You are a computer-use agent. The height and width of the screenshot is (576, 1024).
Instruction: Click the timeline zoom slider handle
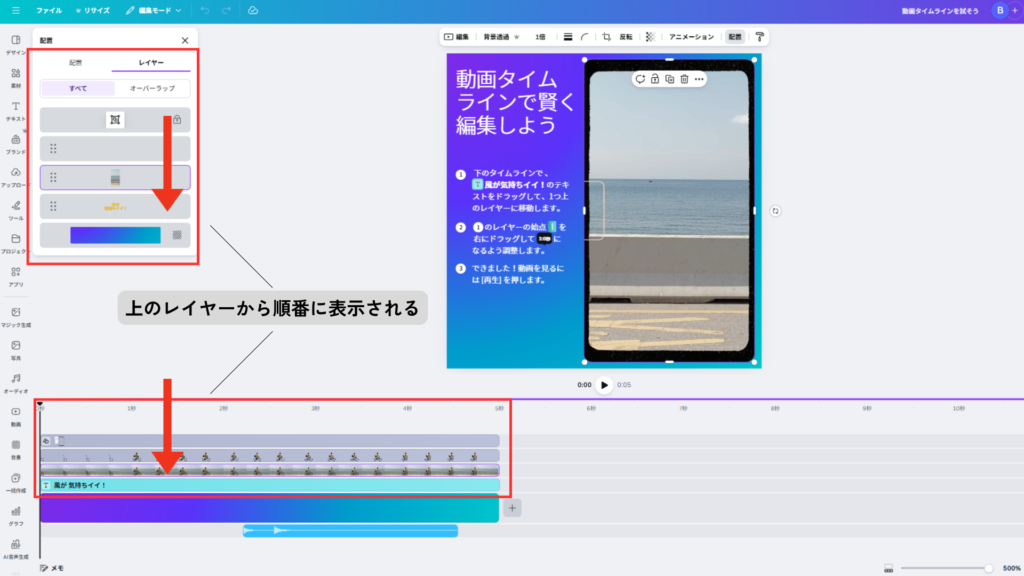click(988, 568)
